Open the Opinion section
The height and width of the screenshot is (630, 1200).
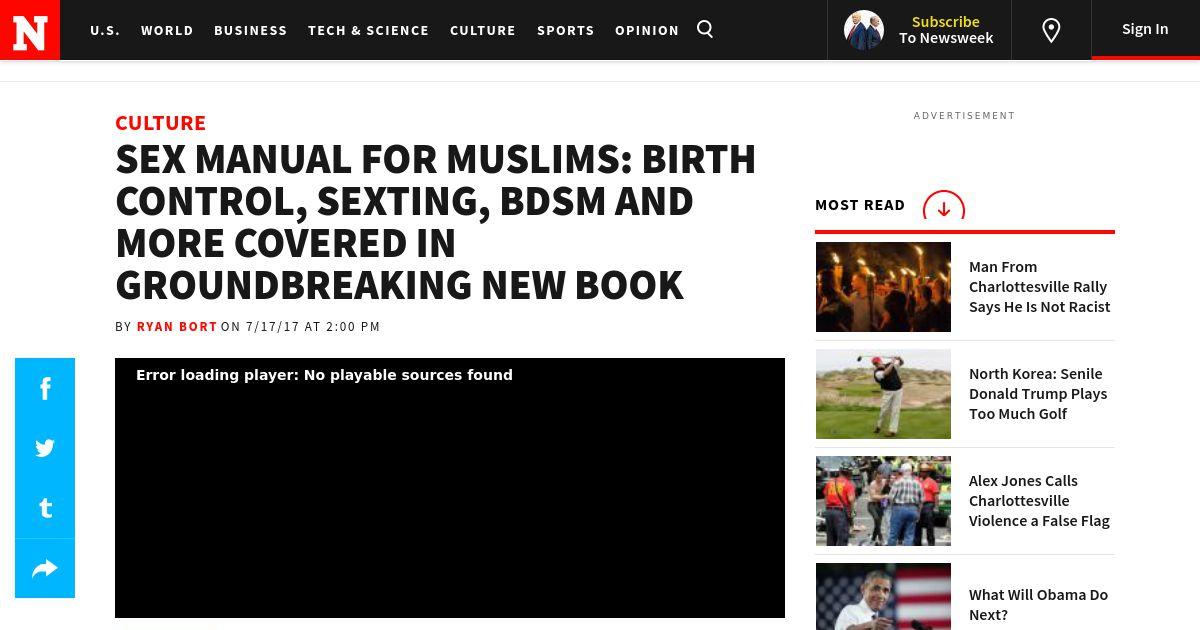coord(647,30)
